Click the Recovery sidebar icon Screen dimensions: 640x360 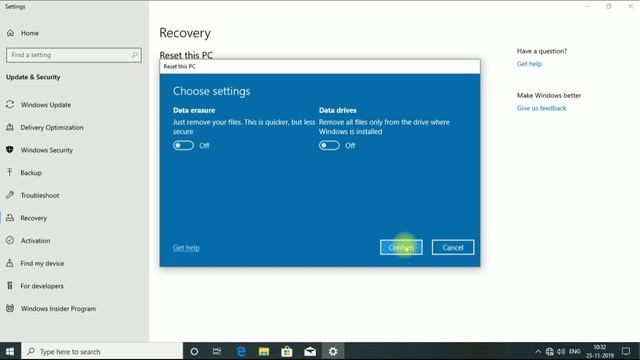click(x=10, y=218)
